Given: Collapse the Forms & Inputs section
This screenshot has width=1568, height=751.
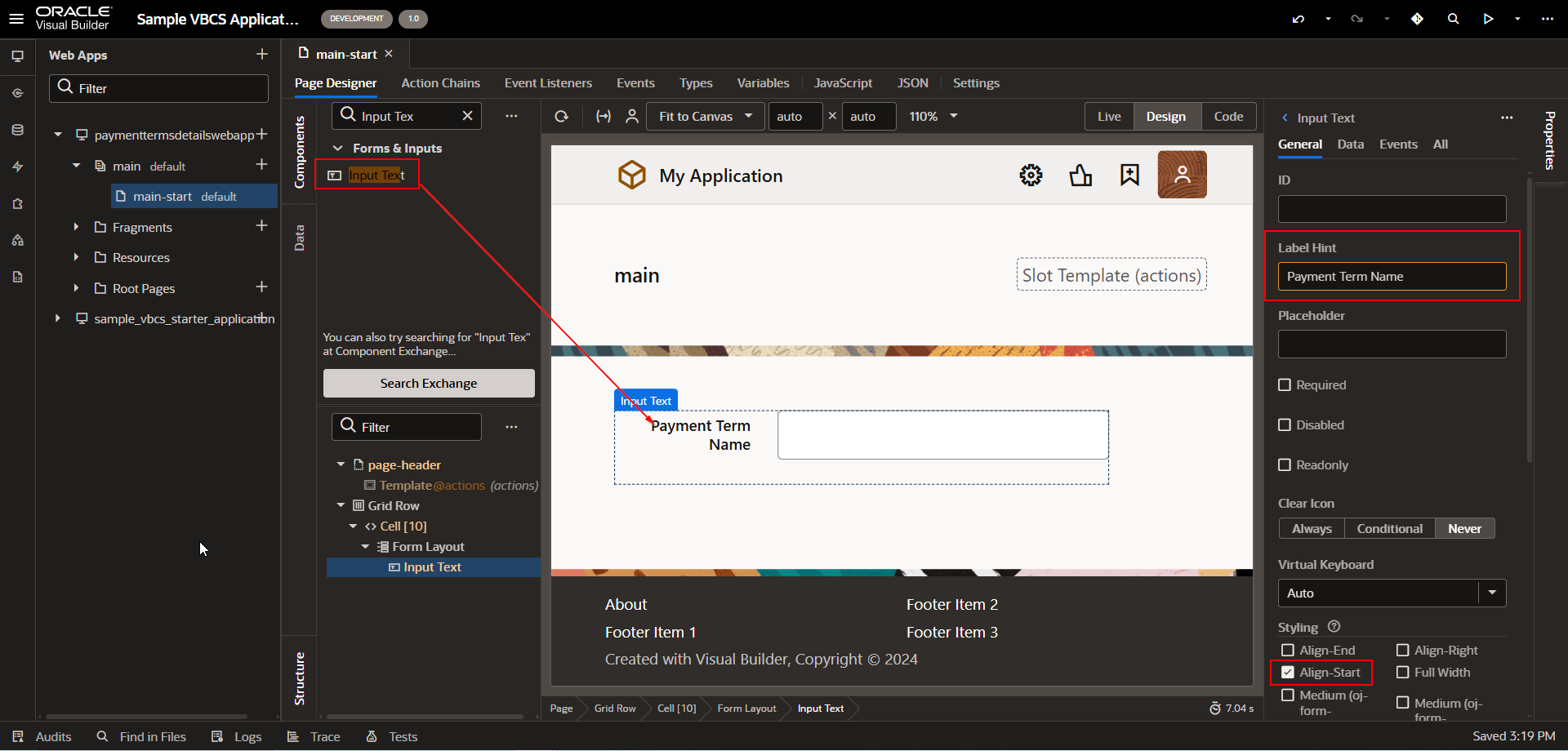Looking at the screenshot, I should (337, 149).
